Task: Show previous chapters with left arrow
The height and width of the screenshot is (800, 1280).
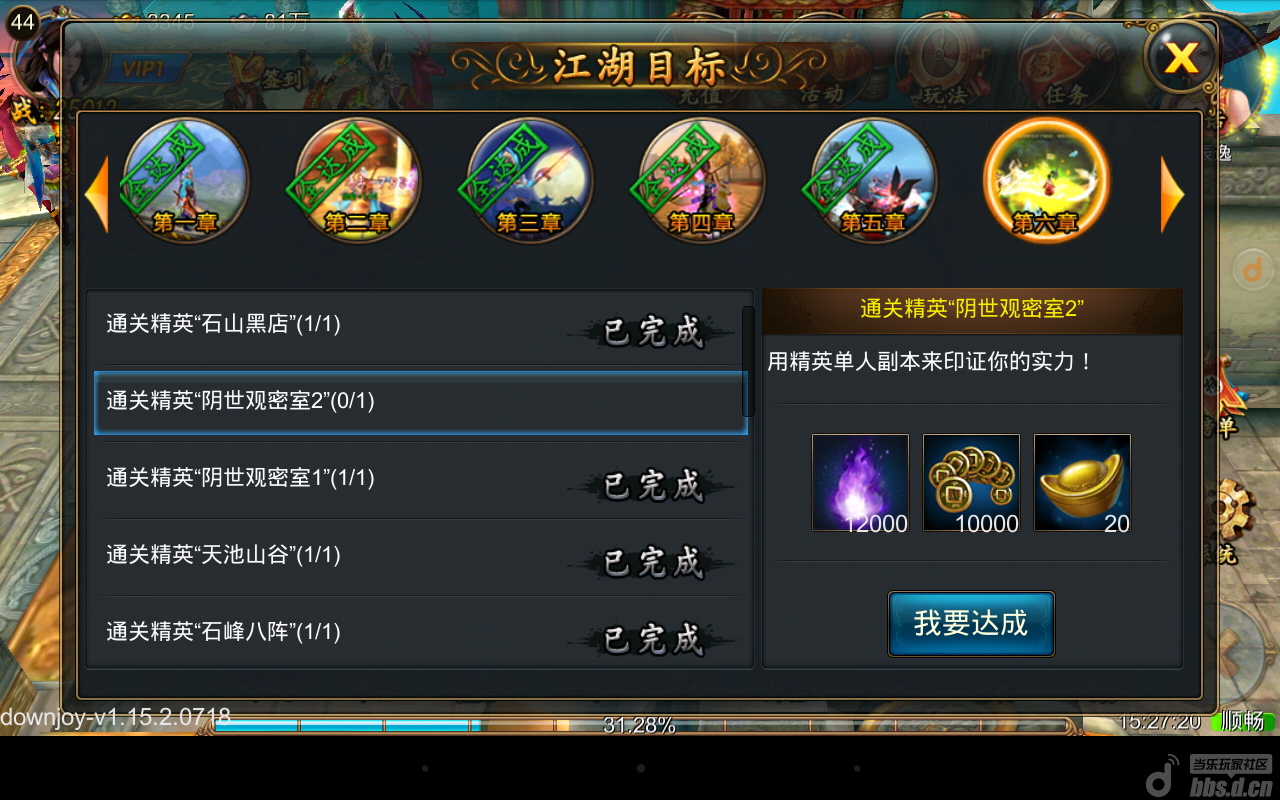Action: click(97, 194)
